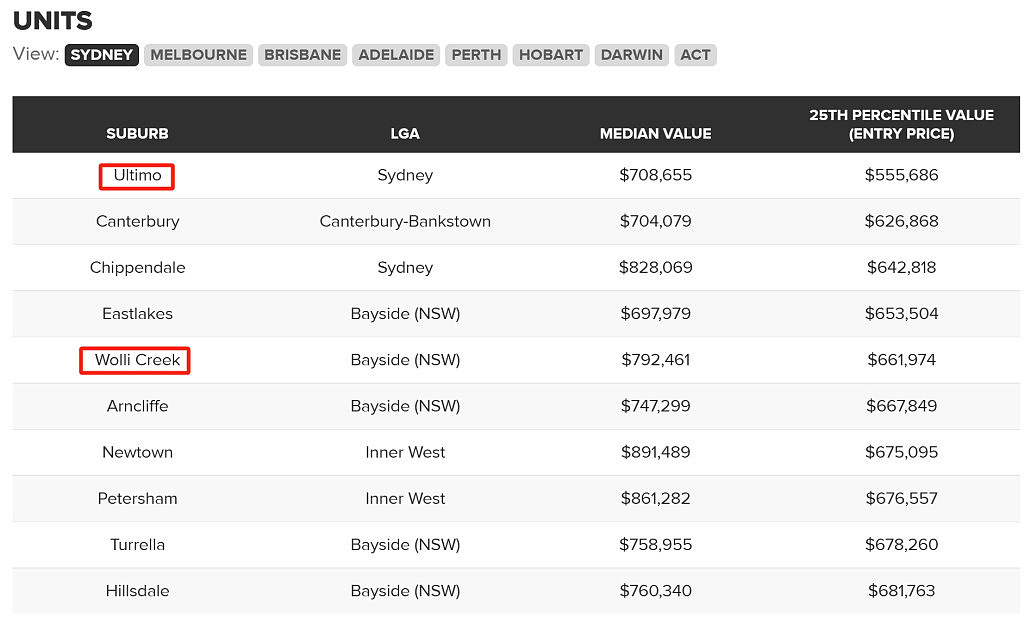Image resolution: width=1024 pixels, height=618 pixels.
Task: Click Petersham median value $861,282
Action: pos(656,498)
